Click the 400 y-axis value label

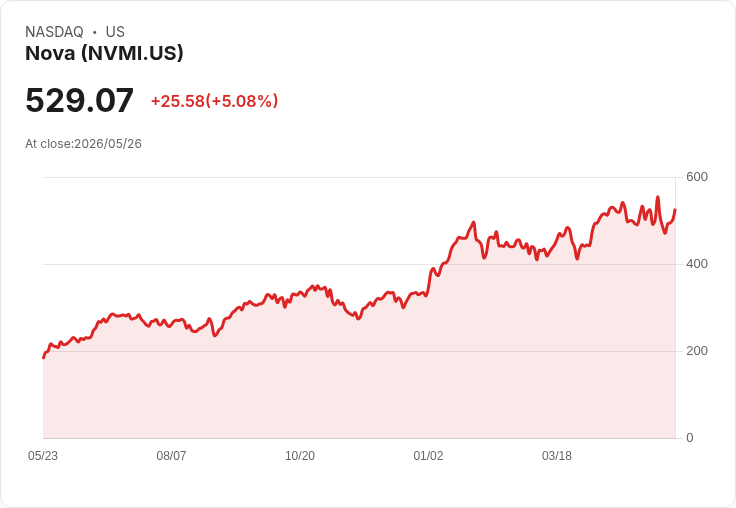(x=697, y=264)
